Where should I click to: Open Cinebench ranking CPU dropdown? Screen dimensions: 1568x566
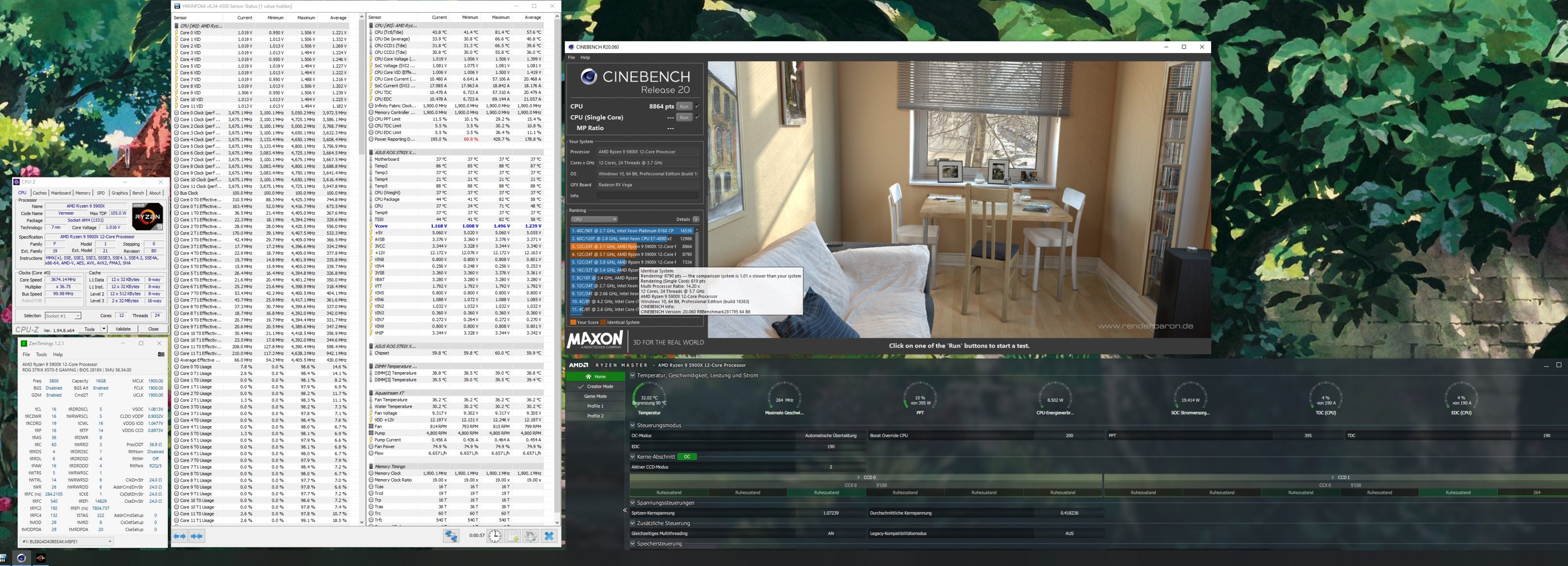(594, 219)
